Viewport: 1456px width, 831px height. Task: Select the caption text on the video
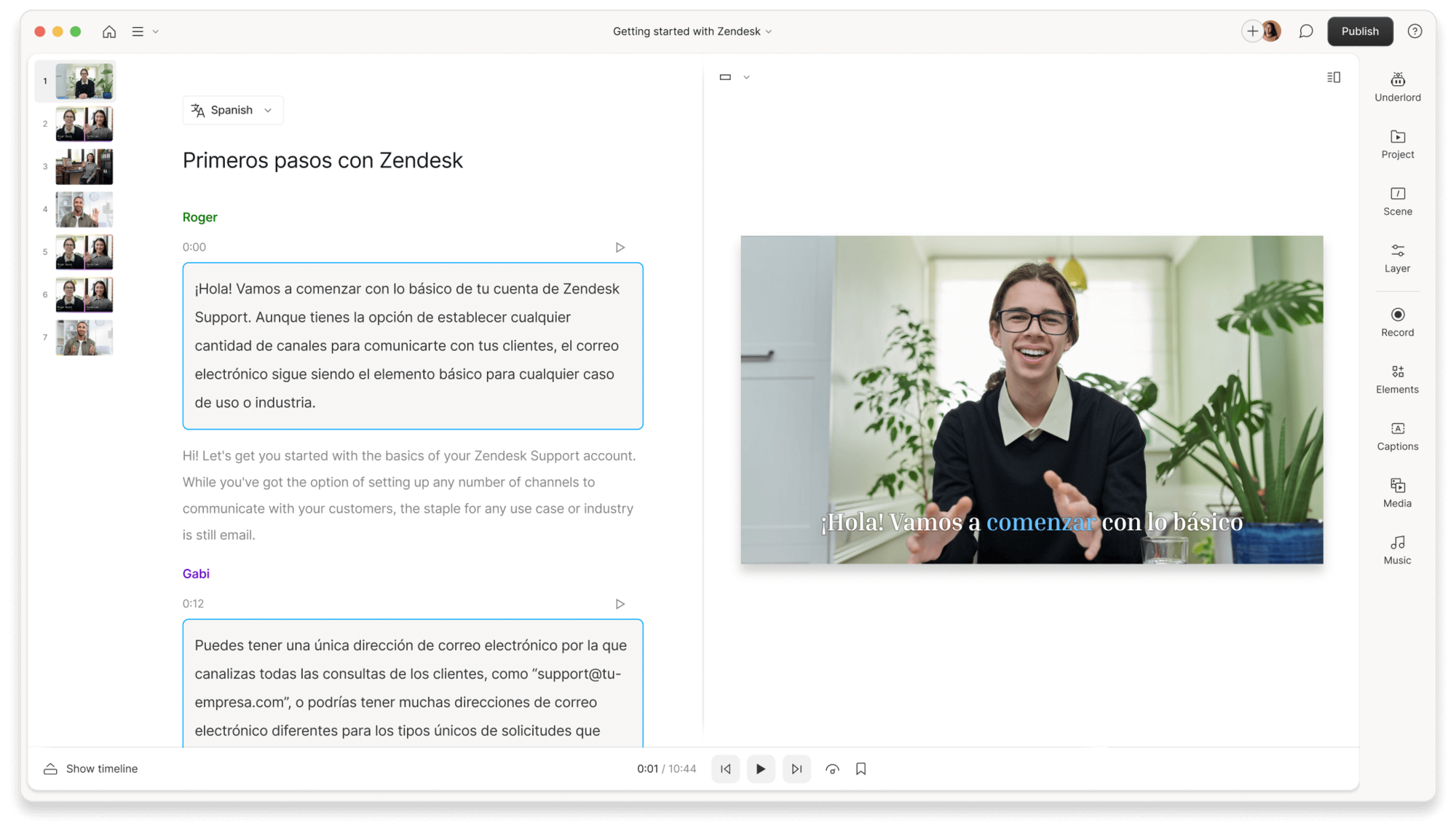(x=1032, y=522)
